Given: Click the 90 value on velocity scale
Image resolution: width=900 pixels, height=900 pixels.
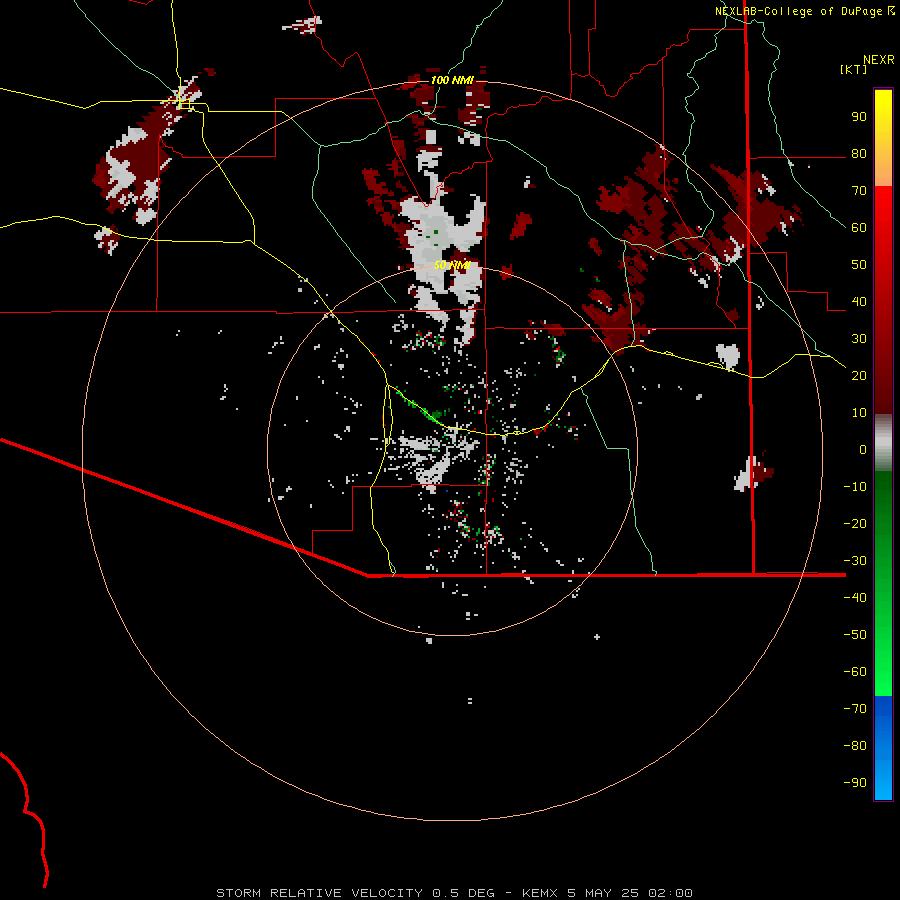Looking at the screenshot, I should coord(859,117).
